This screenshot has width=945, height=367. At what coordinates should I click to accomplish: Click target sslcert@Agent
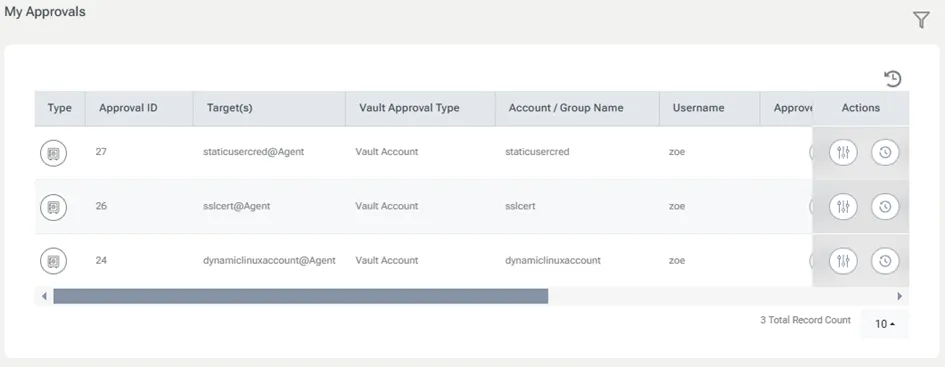click(237, 206)
